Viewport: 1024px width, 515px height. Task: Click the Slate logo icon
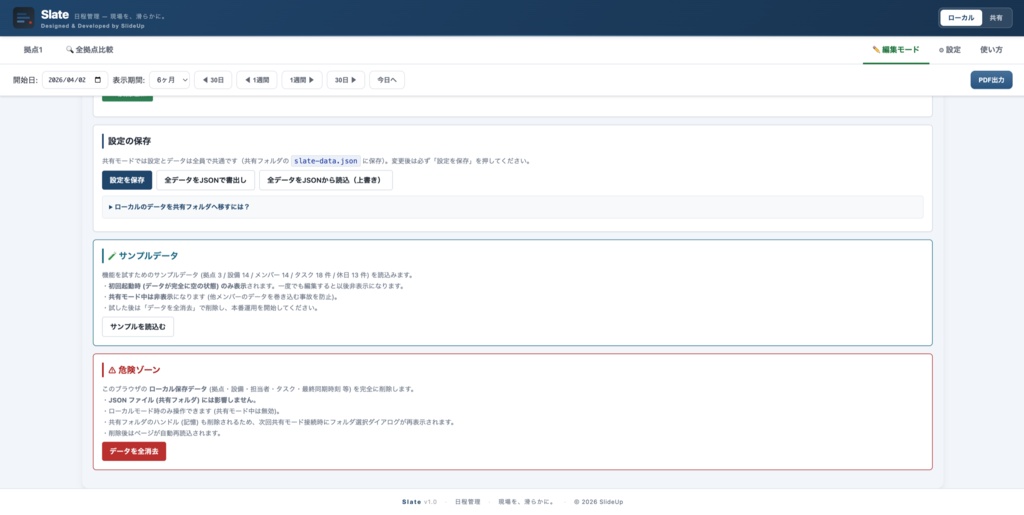coord(24,18)
